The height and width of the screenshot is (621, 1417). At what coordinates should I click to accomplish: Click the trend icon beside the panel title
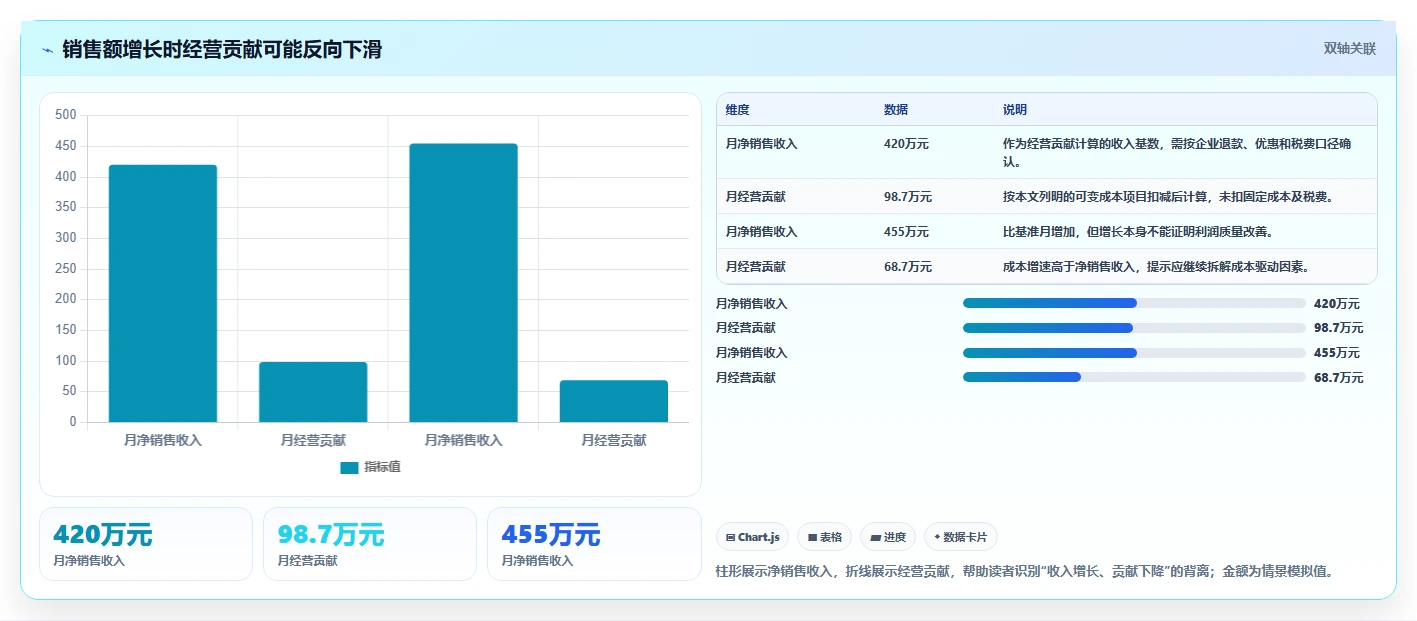pyautogui.click(x=47, y=50)
